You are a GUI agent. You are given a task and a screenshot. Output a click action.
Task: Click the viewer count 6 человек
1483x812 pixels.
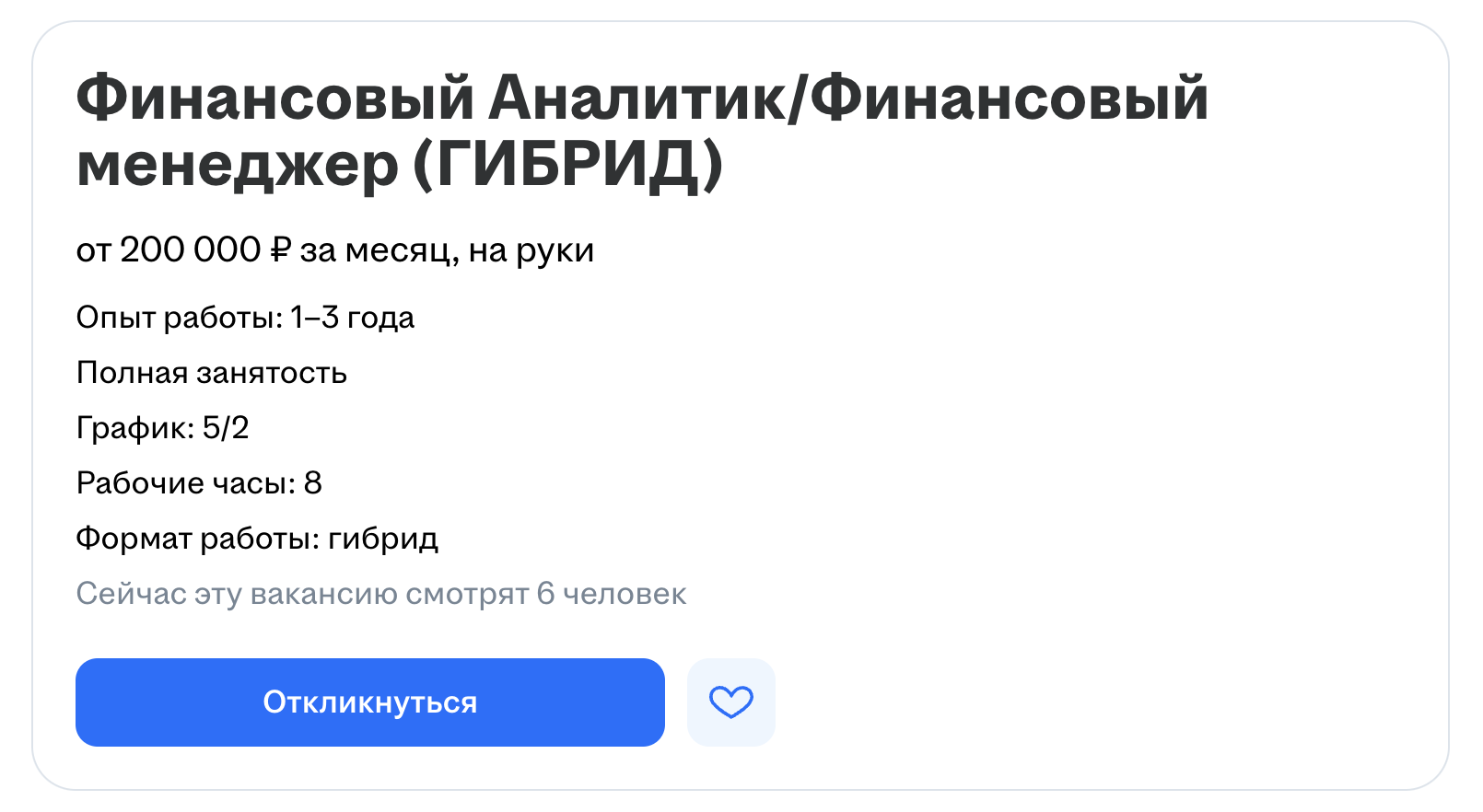pos(612,594)
